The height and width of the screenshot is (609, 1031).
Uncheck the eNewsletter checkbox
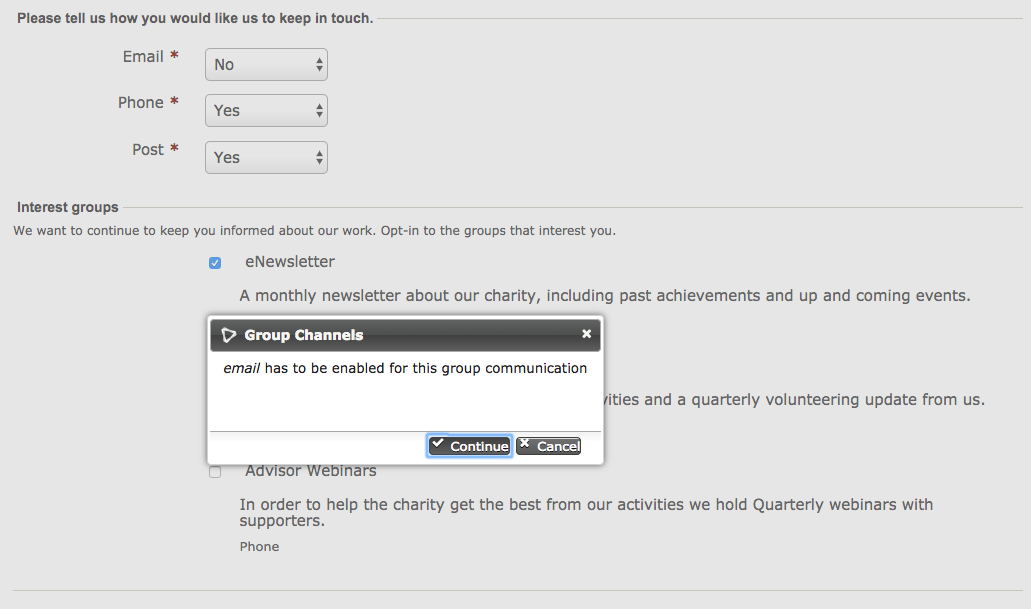pos(215,263)
